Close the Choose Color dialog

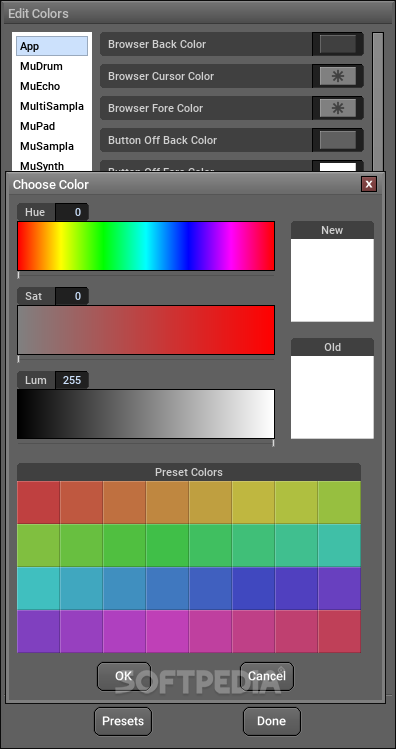coord(368,184)
